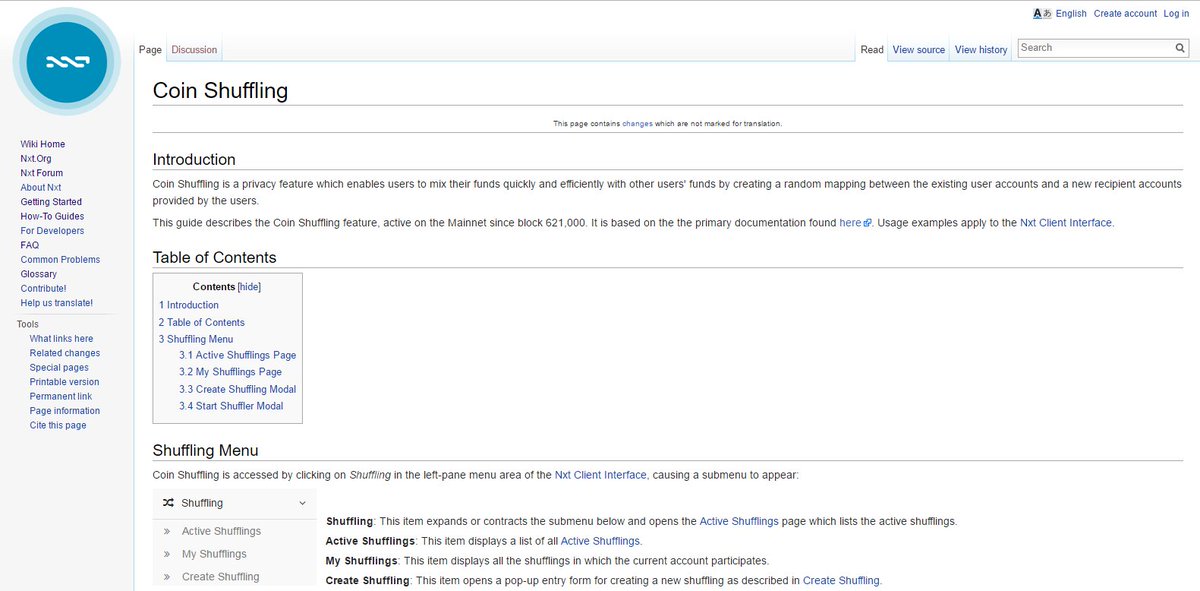Click My Shufflings item in menu image
Image resolution: width=1200 pixels, height=591 pixels.
[x=214, y=554]
